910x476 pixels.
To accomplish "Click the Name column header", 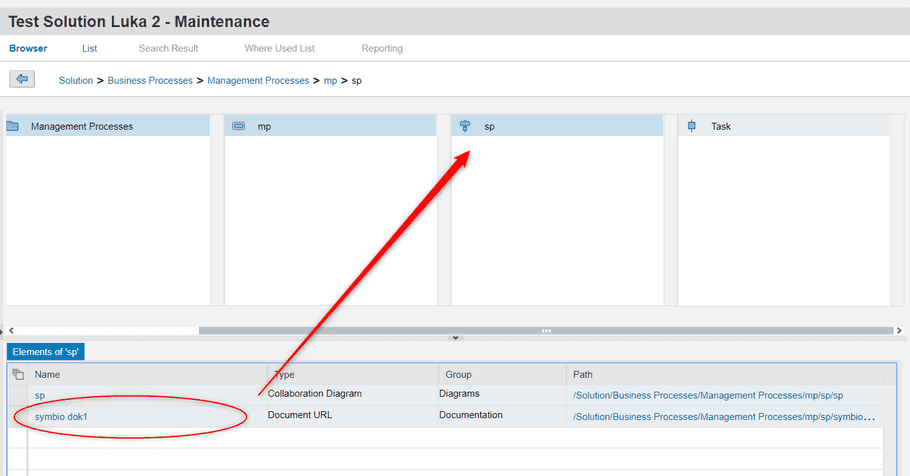I will click(x=47, y=374).
